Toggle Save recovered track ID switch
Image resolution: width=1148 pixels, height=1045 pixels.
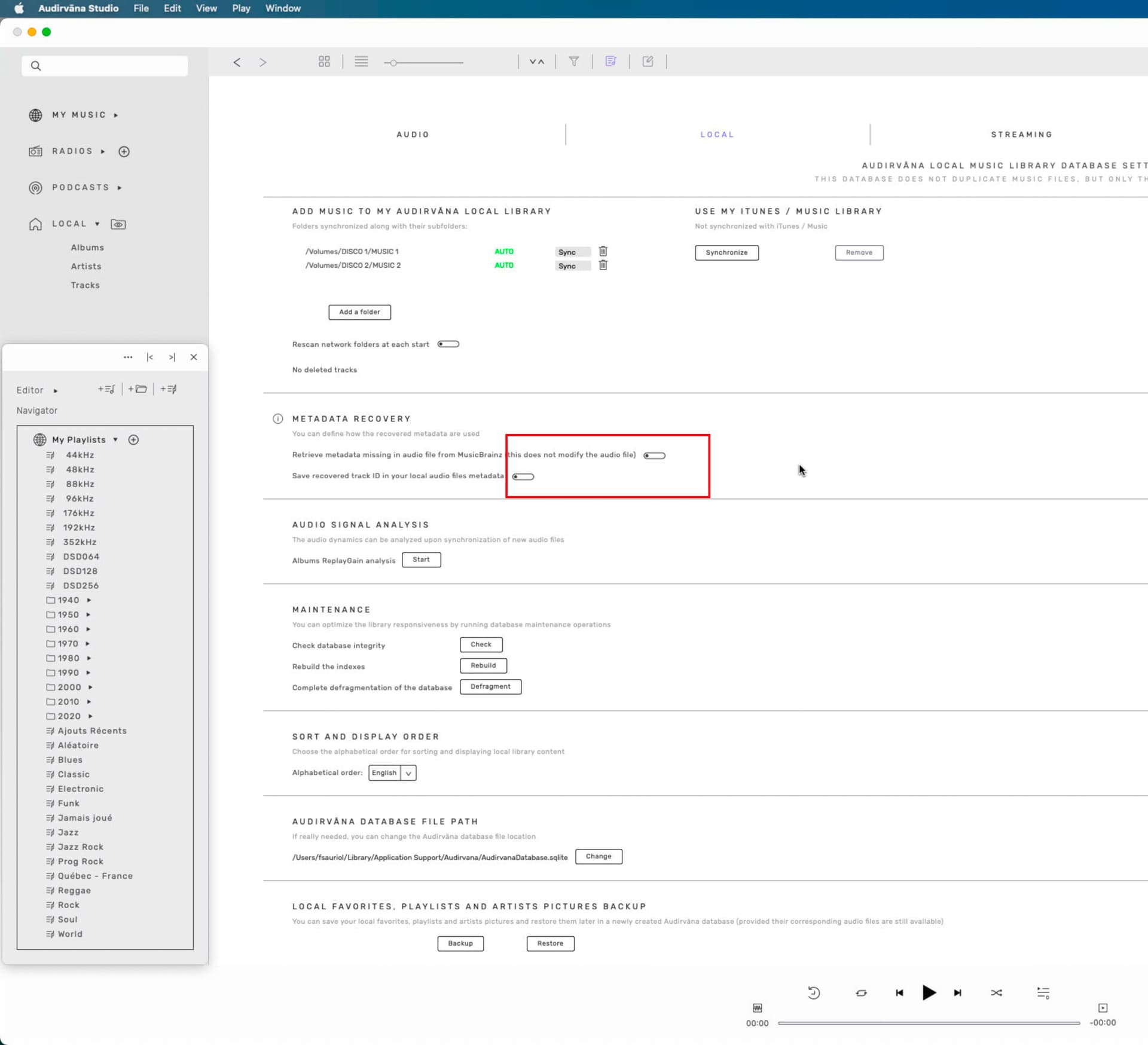[x=523, y=477]
